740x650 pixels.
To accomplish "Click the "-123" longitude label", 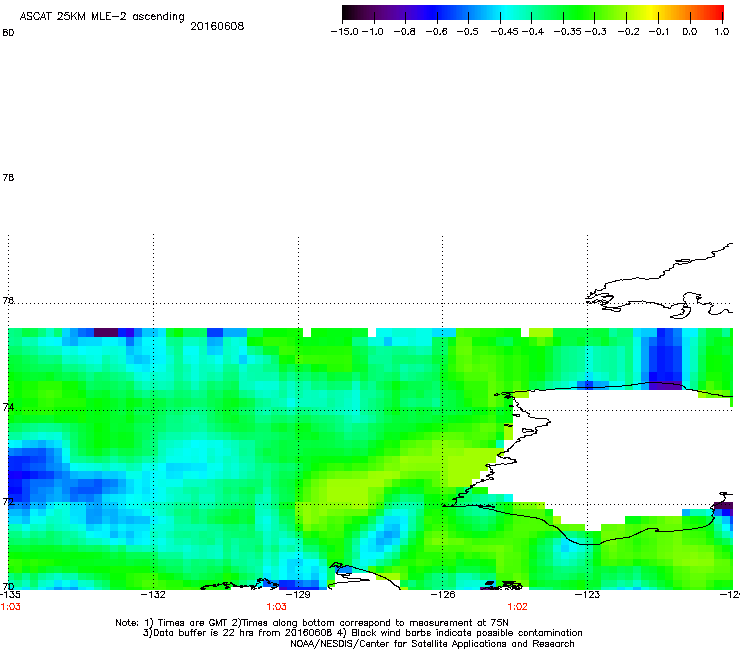I will (x=587, y=595).
